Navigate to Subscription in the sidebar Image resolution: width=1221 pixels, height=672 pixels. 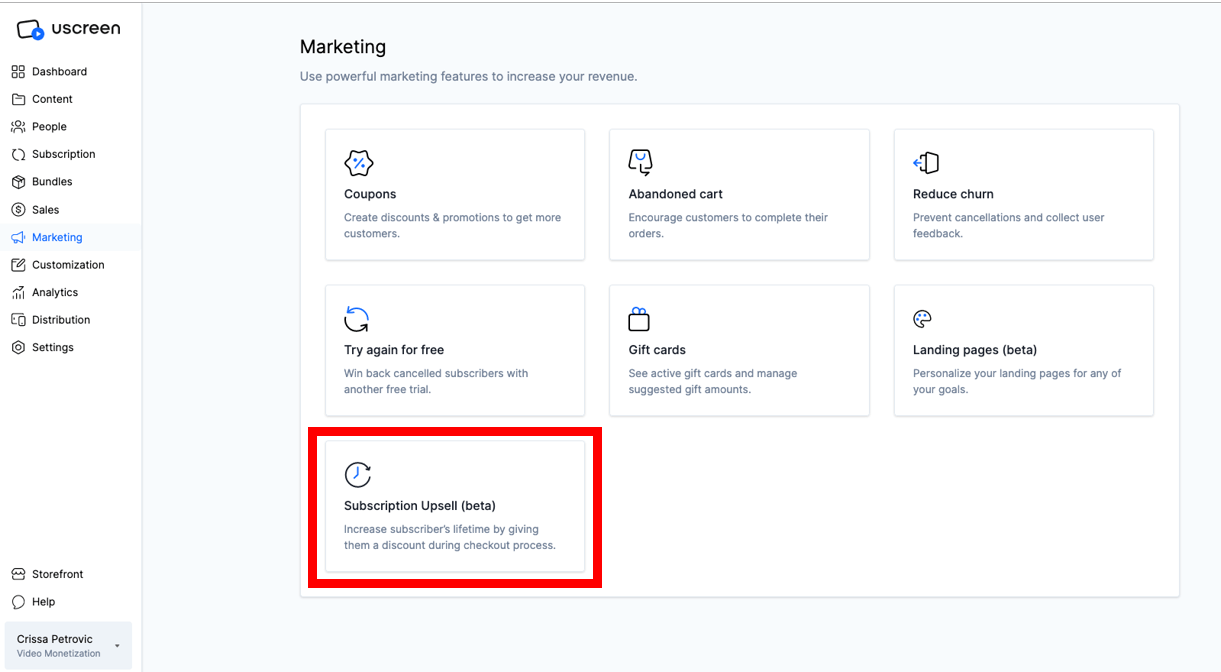(x=64, y=154)
